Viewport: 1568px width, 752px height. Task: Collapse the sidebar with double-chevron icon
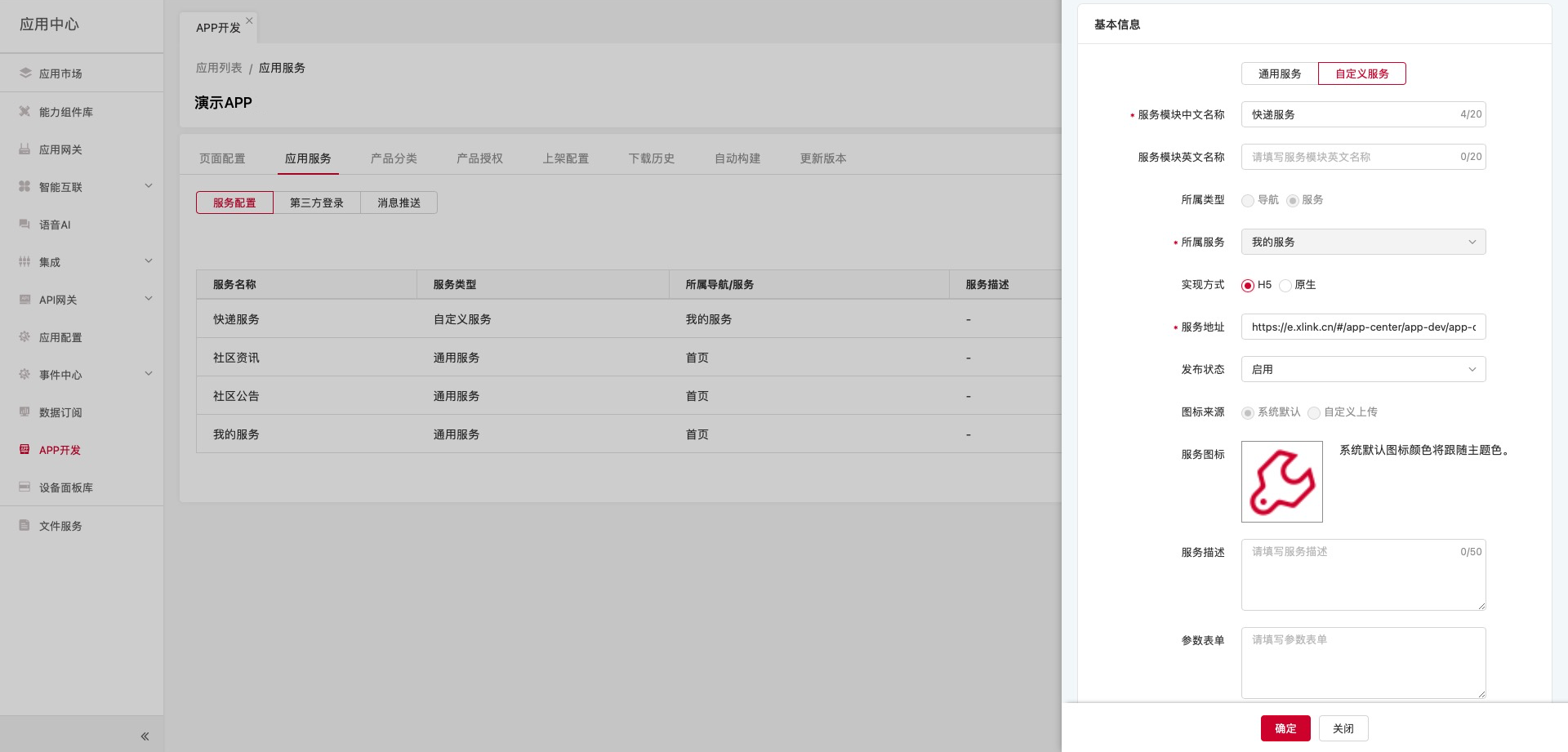pyautogui.click(x=145, y=736)
